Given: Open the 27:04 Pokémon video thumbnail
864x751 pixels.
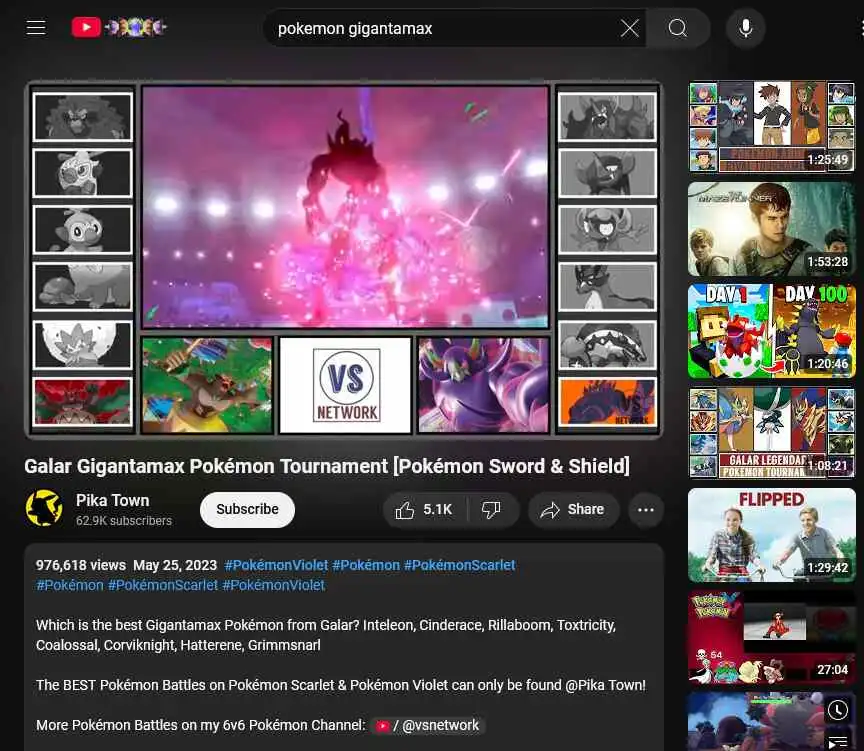Looking at the screenshot, I should pos(771,637).
